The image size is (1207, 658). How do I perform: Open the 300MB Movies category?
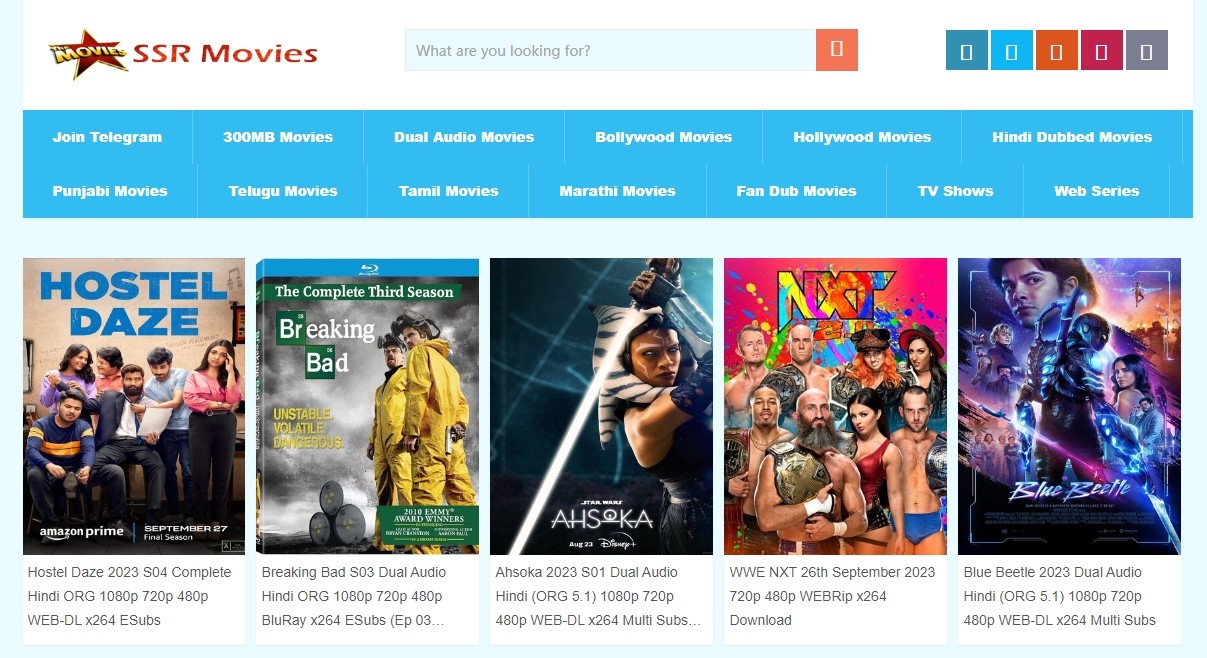click(x=278, y=137)
